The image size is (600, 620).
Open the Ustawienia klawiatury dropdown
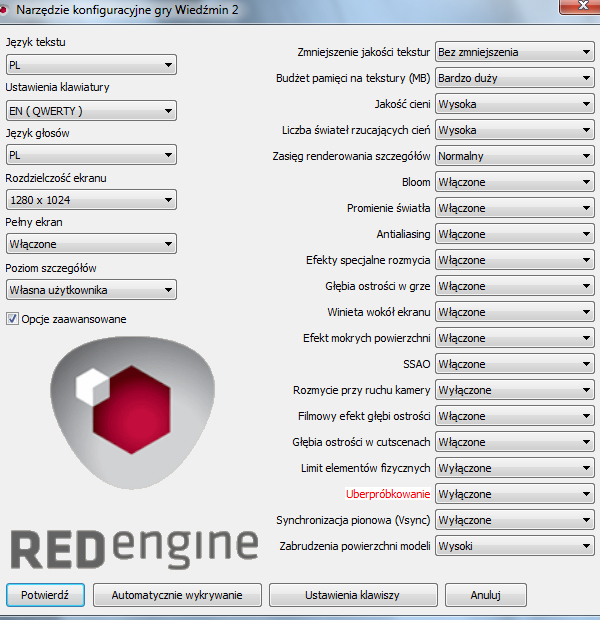[91, 111]
